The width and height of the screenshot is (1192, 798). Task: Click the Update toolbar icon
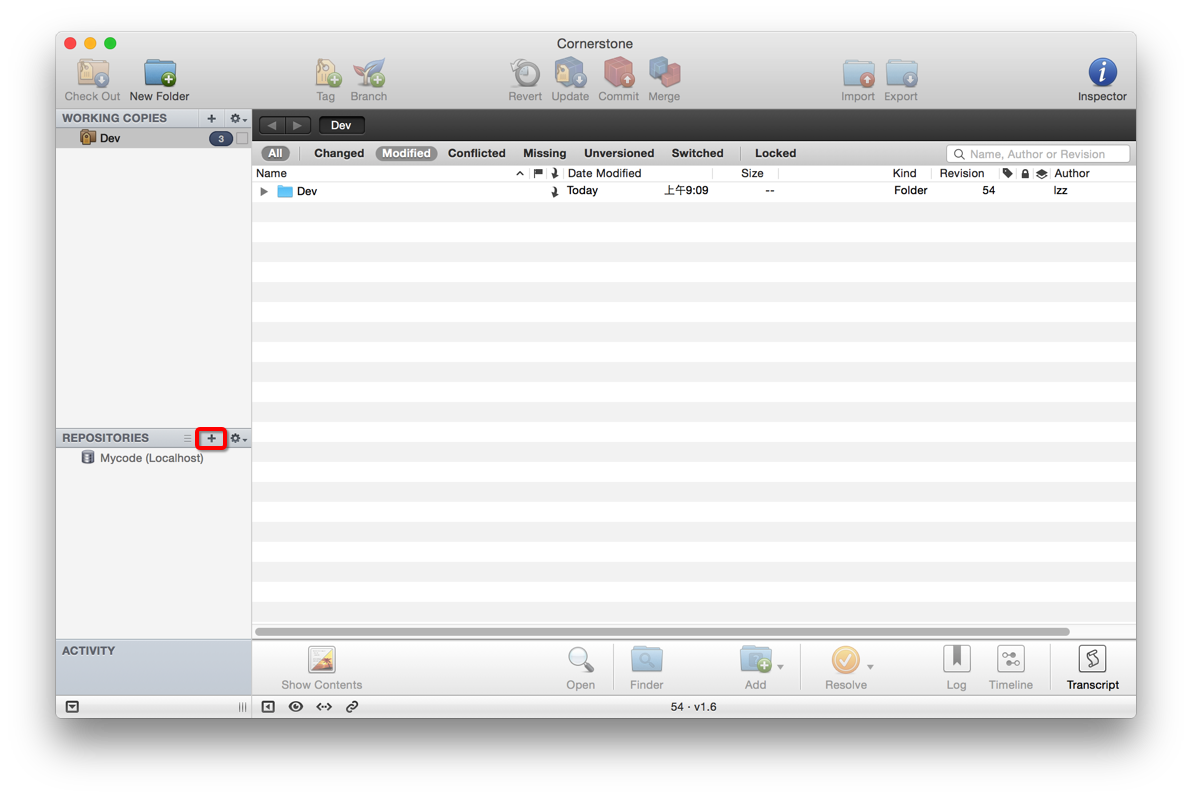coord(570,74)
